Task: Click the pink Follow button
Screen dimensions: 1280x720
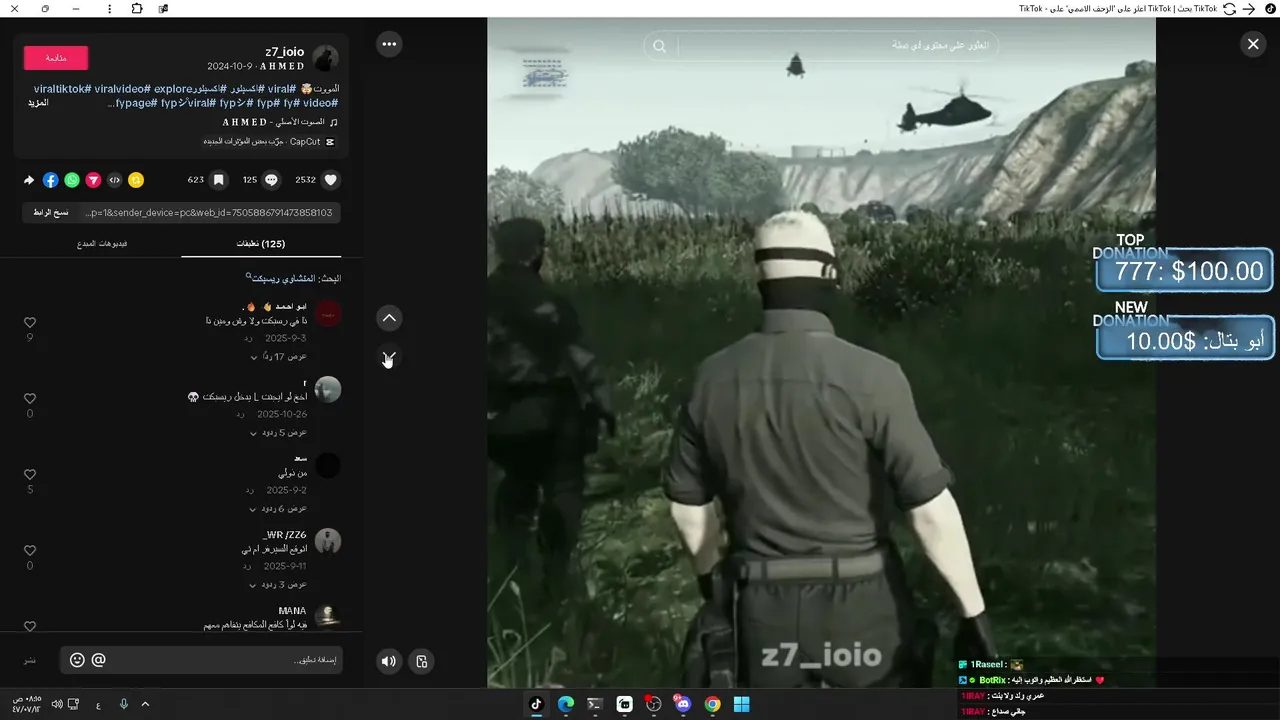Action: coord(56,58)
